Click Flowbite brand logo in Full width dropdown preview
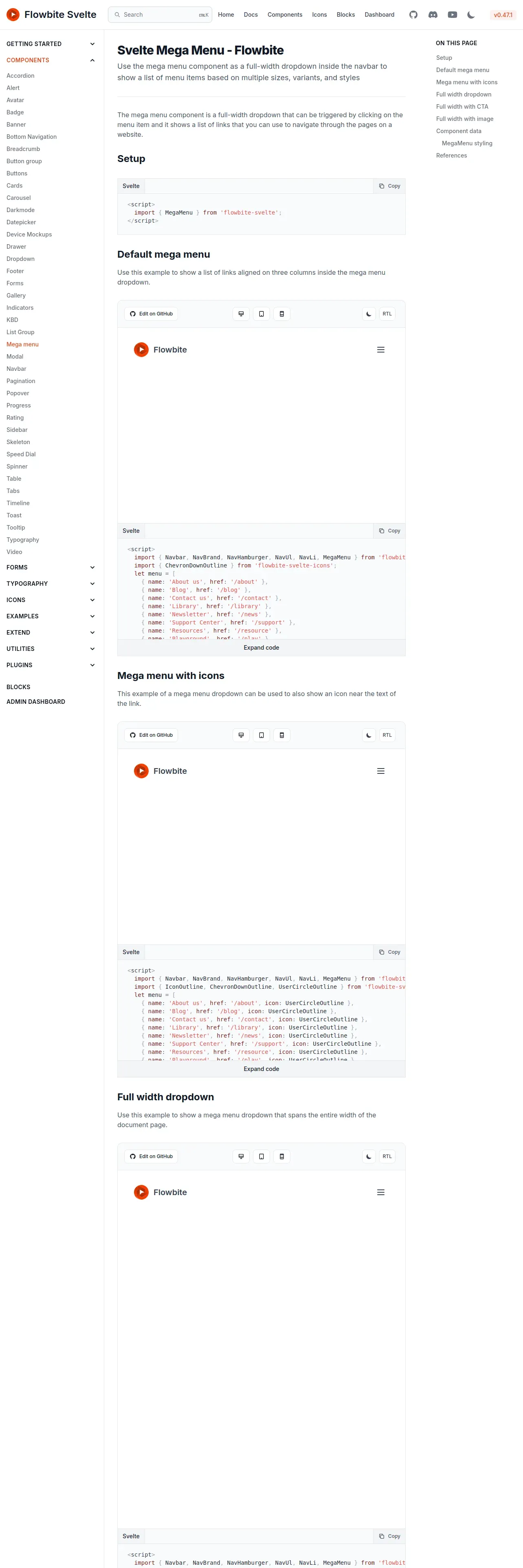Screen dimensions: 523x1568 [160, 1192]
